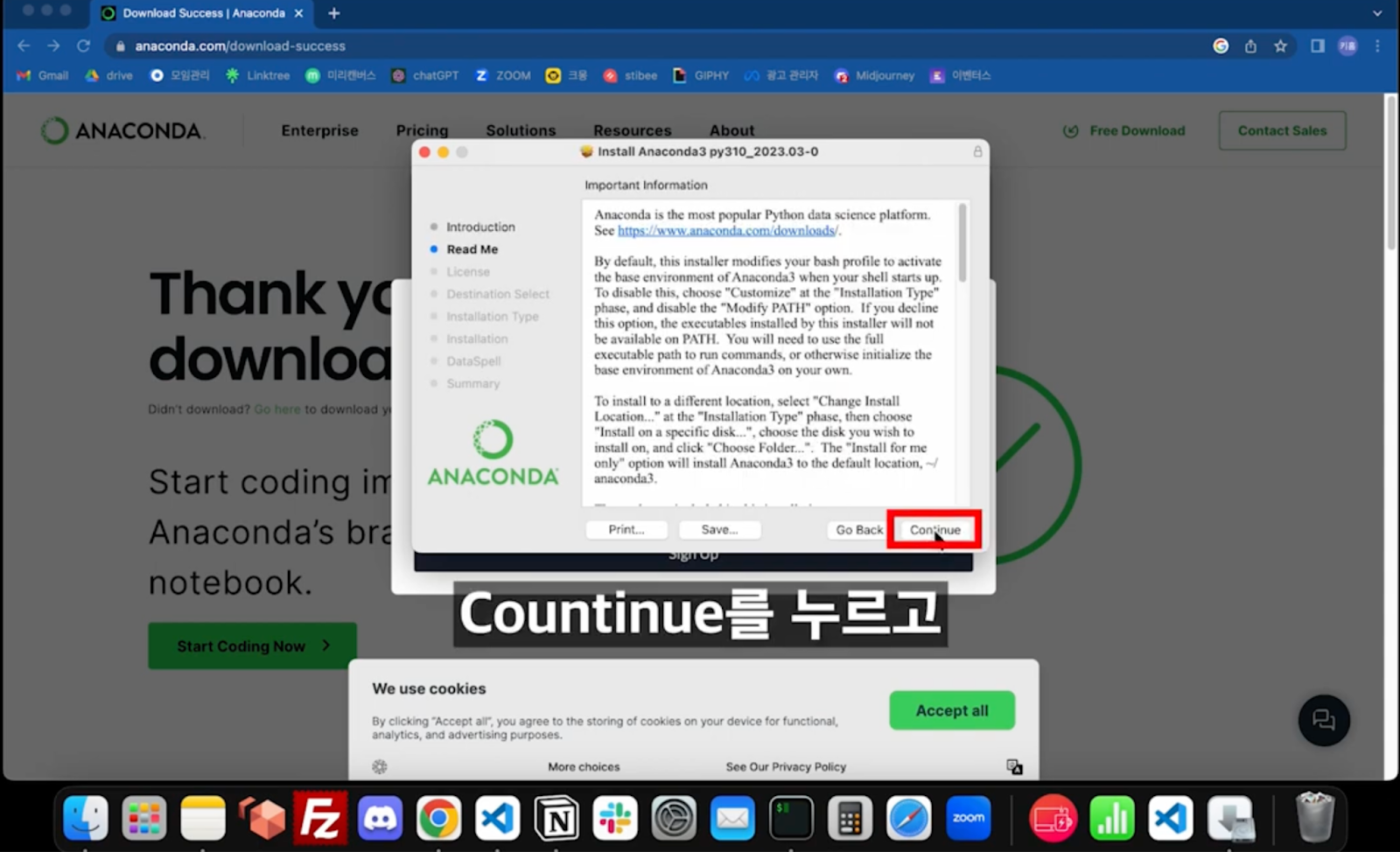The image size is (1400, 852).
Task: Open the Chrome three-dot menu
Action: (1377, 45)
